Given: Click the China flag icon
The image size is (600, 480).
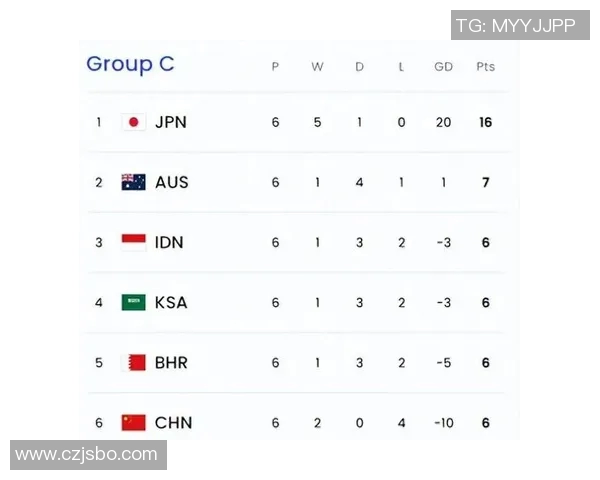Looking at the screenshot, I should (x=133, y=422).
